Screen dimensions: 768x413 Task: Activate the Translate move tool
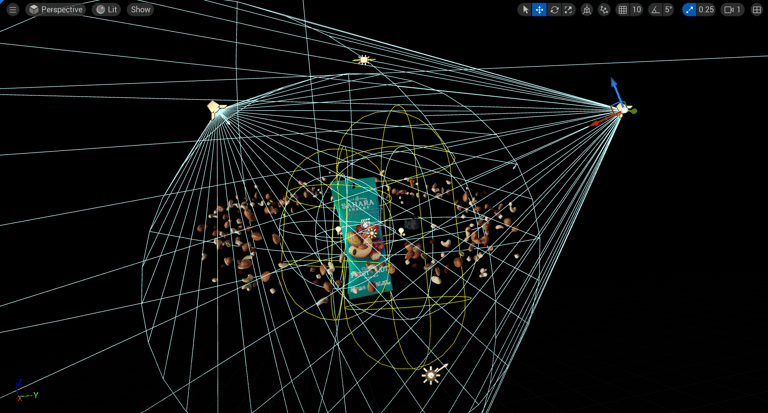[539, 9]
